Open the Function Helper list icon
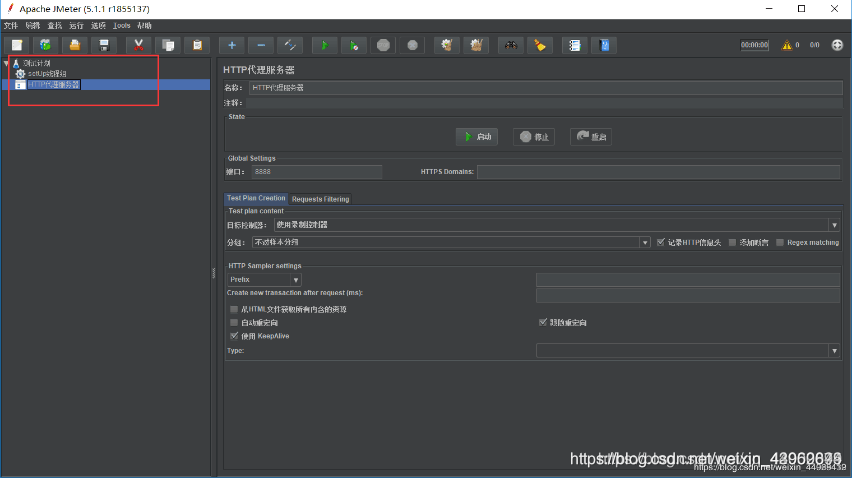Screen dimensions: 852x478 (x=575, y=45)
